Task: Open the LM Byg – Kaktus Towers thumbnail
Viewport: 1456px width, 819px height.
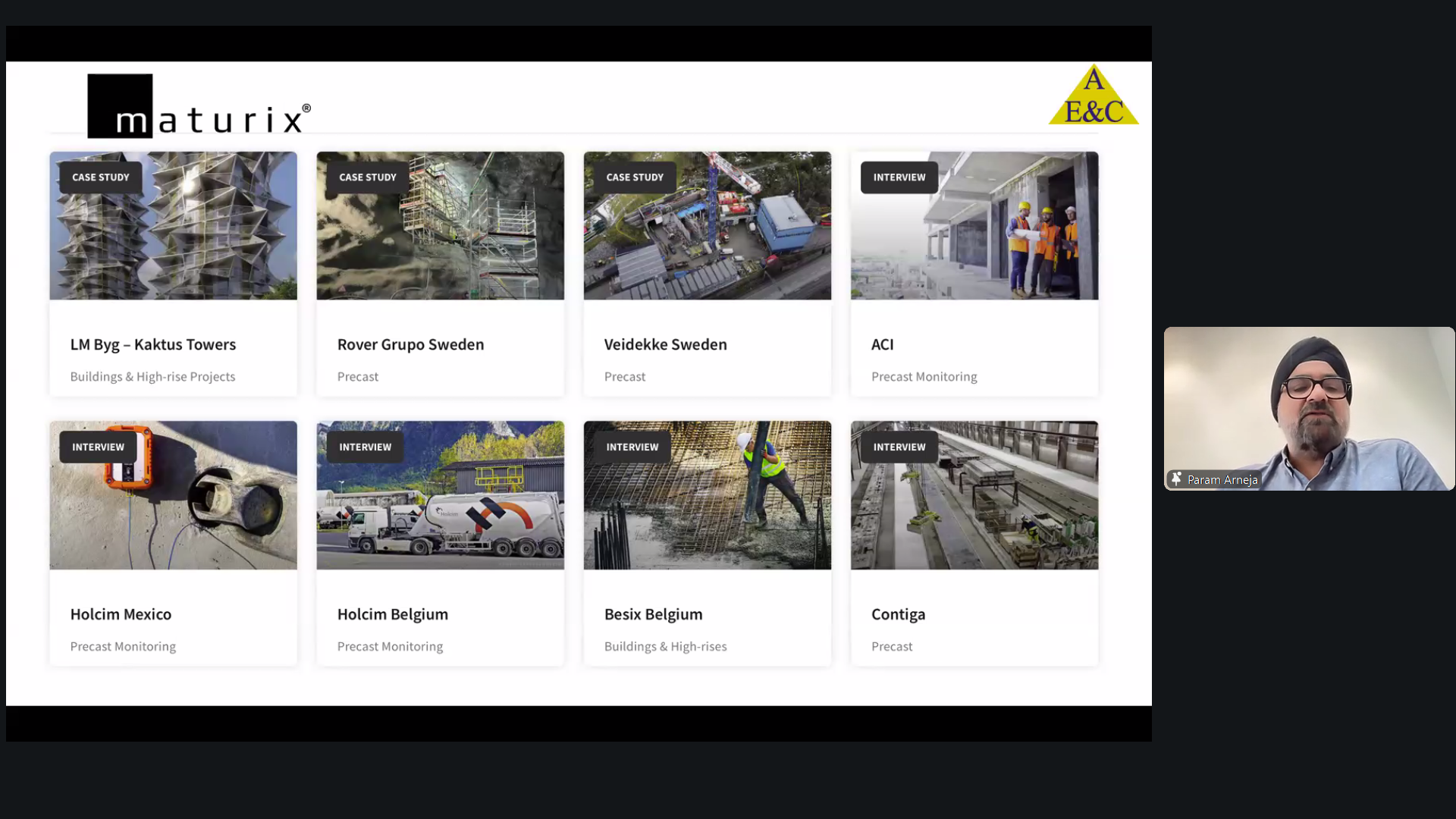Action: (173, 235)
